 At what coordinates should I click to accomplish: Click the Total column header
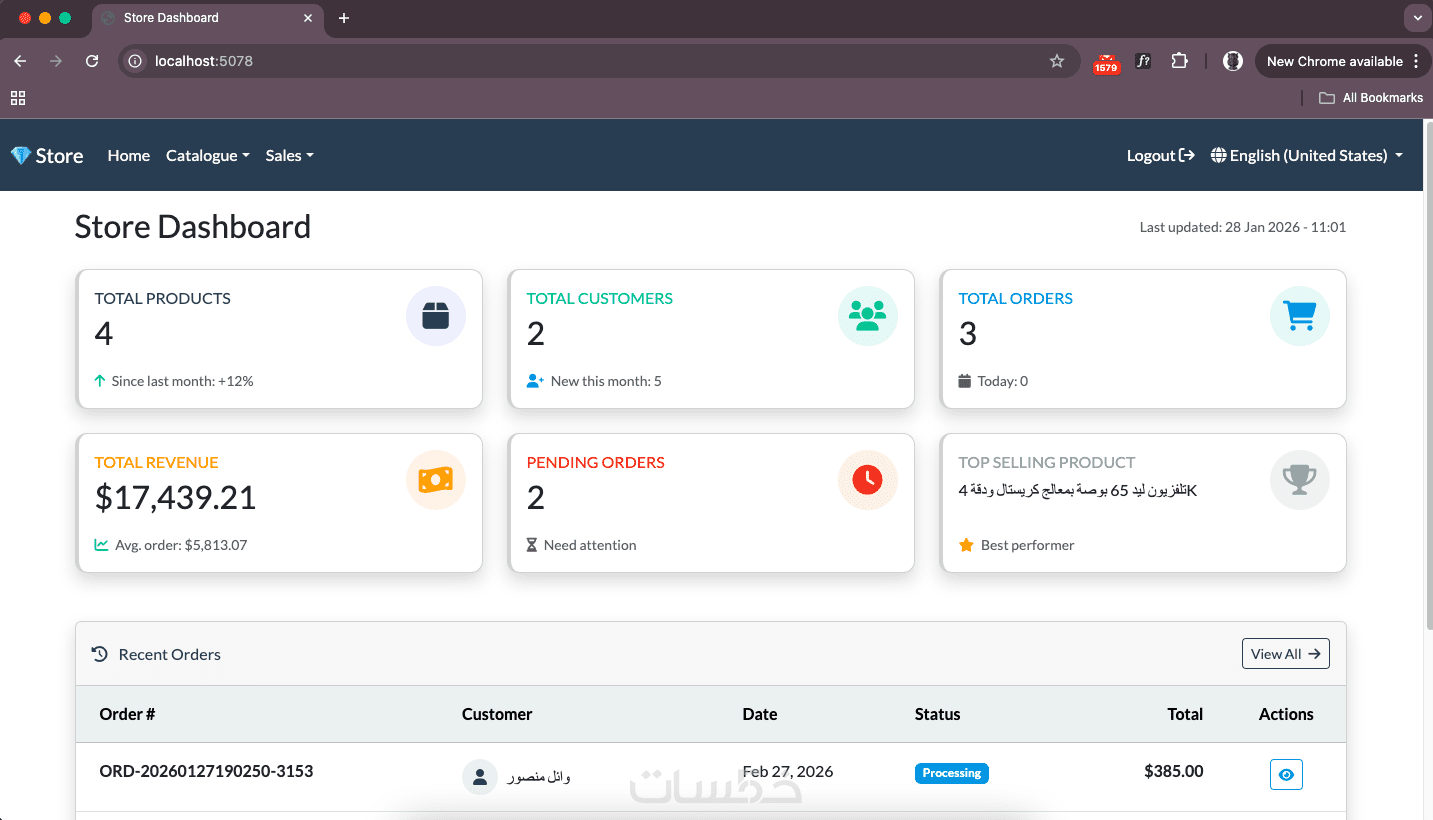(x=1185, y=714)
